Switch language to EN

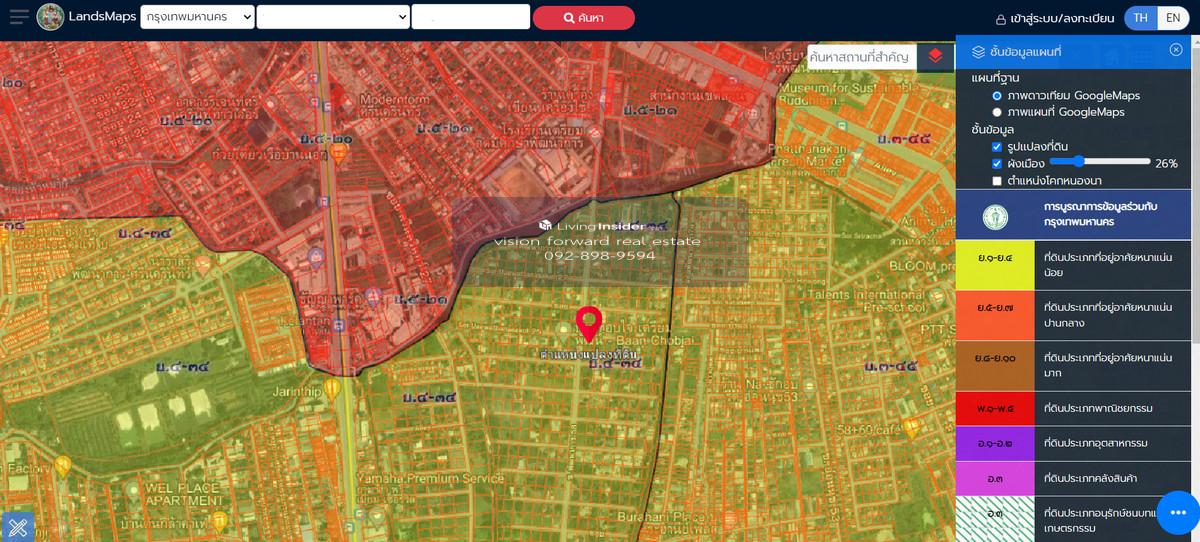coord(1173,18)
